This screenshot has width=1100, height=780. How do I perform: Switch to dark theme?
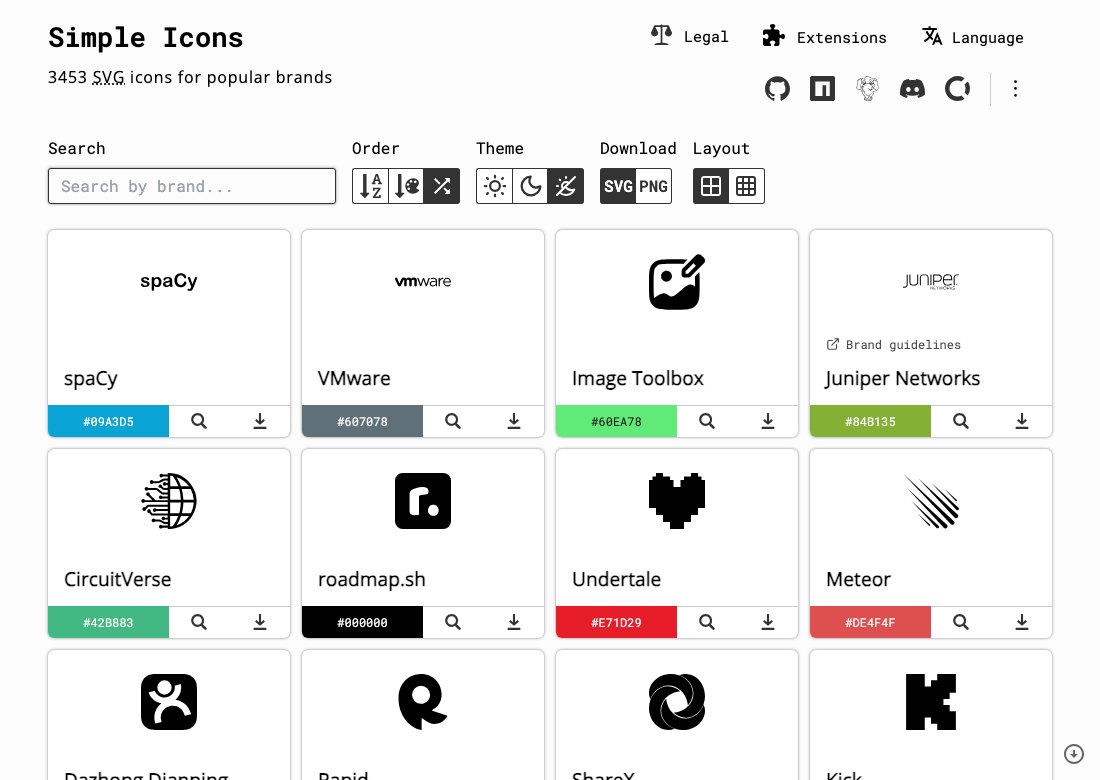(530, 186)
